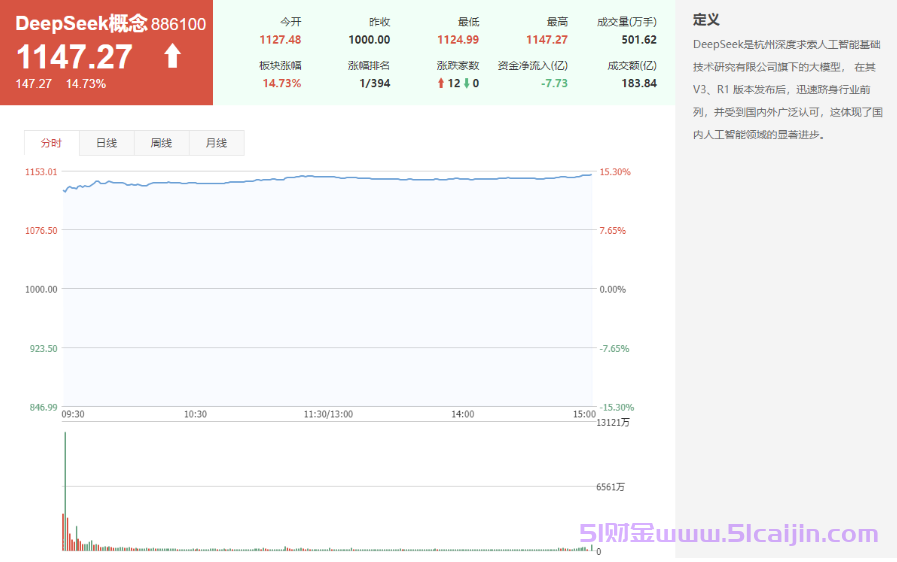897x562 pixels.
Task: Click the 资金净流入 value -7.73
Action: pos(554,84)
